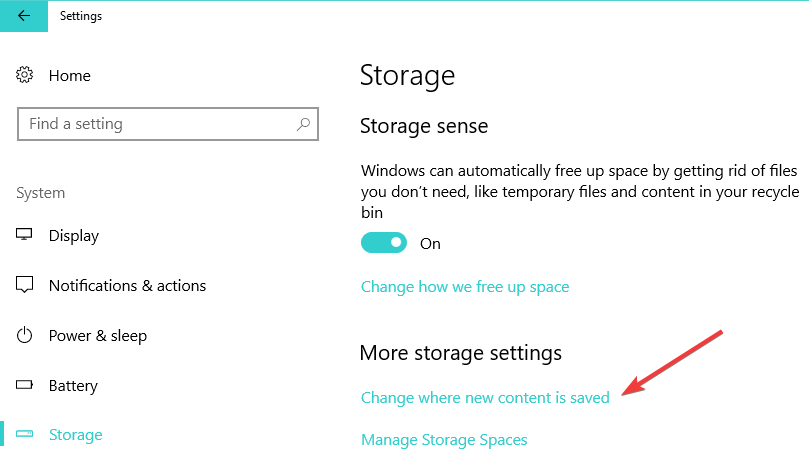809x467 pixels.
Task: Click the search magnifier icon
Action: tap(303, 124)
